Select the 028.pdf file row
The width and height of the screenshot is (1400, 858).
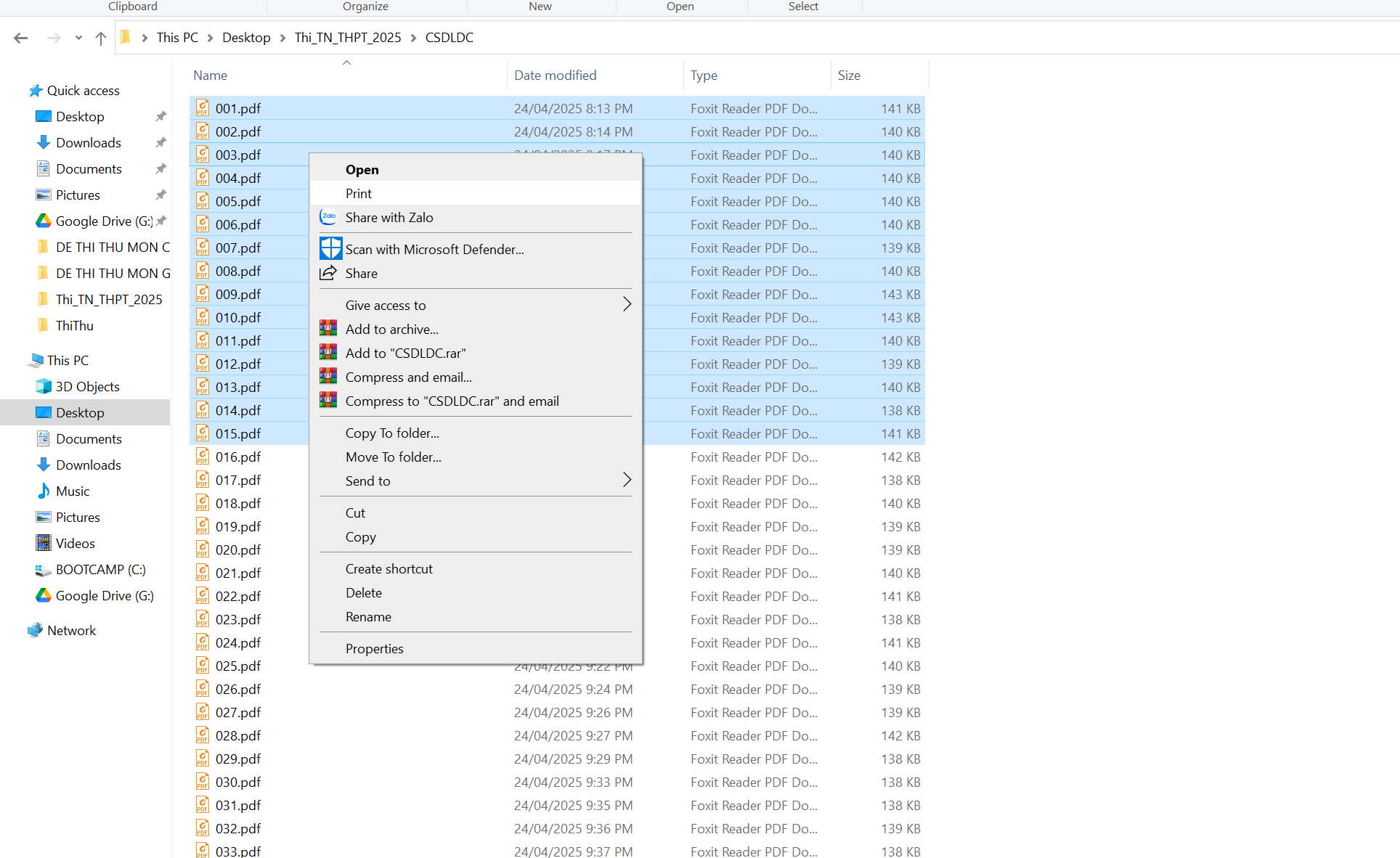tap(238, 735)
